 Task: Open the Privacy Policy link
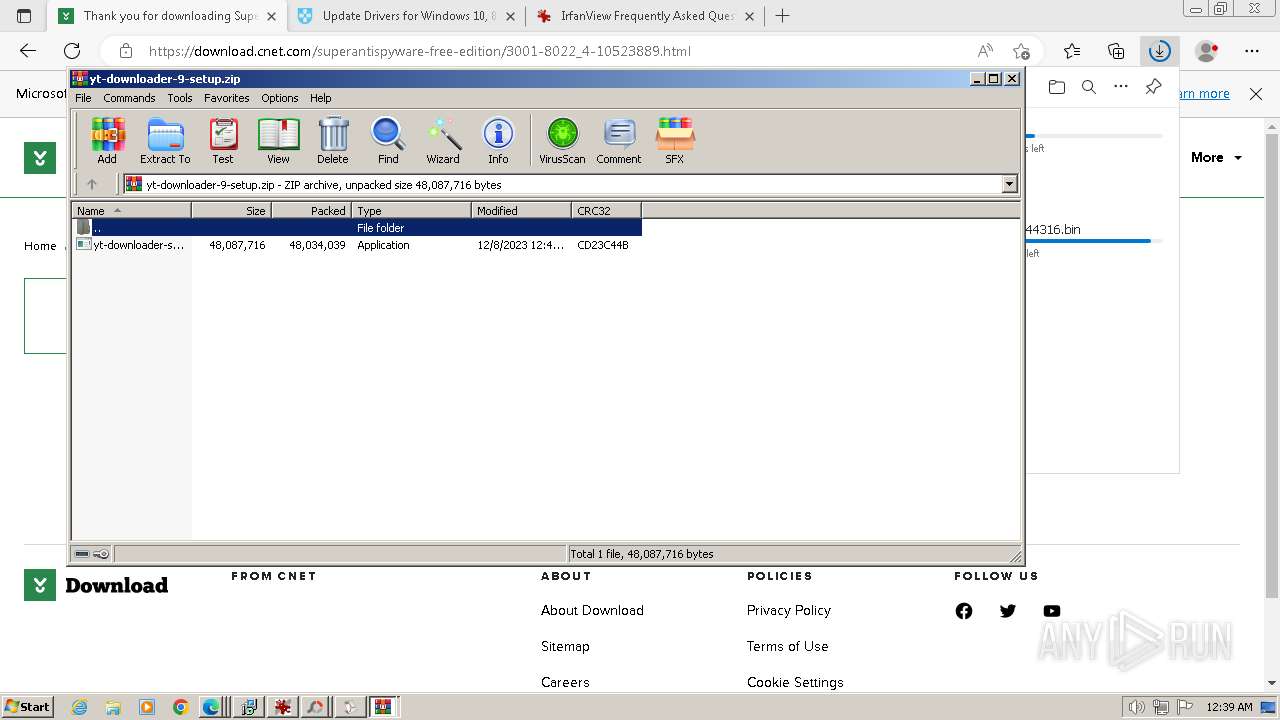click(x=788, y=610)
